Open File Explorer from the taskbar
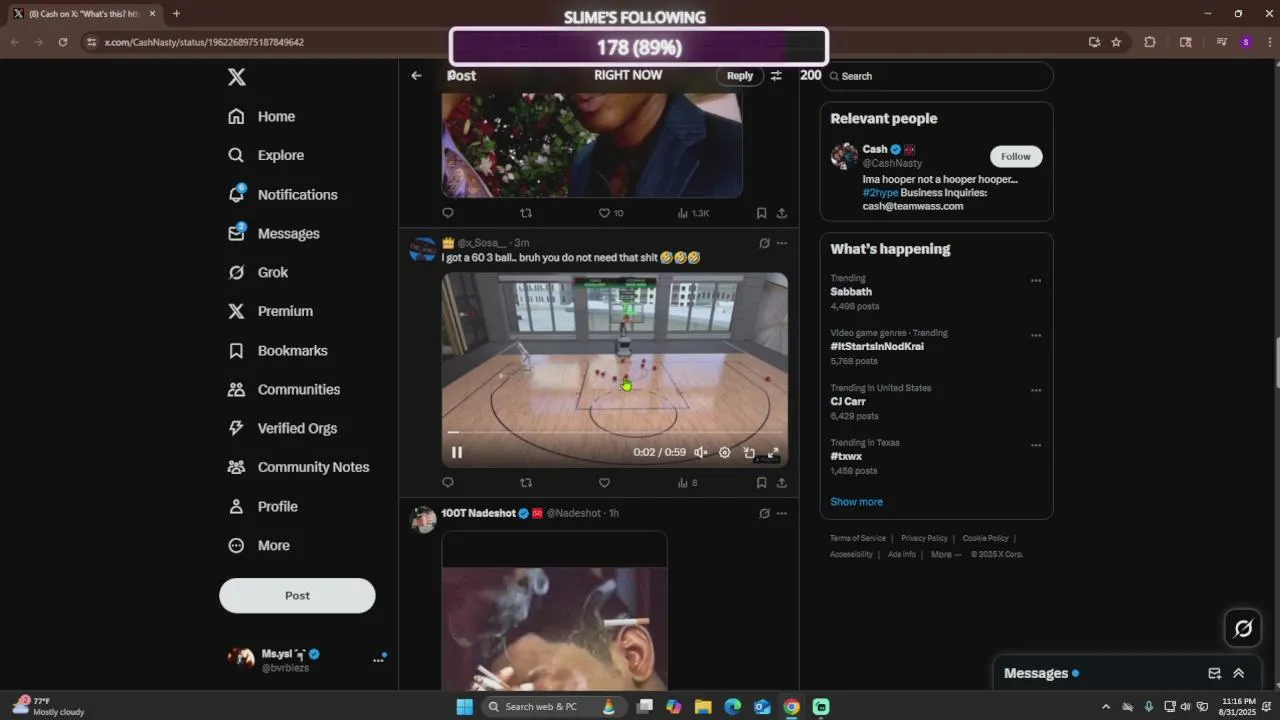 pos(703,707)
